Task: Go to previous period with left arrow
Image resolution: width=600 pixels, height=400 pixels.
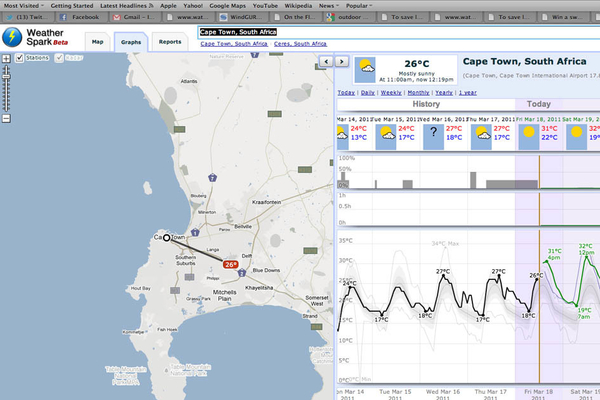Action: tap(326, 61)
